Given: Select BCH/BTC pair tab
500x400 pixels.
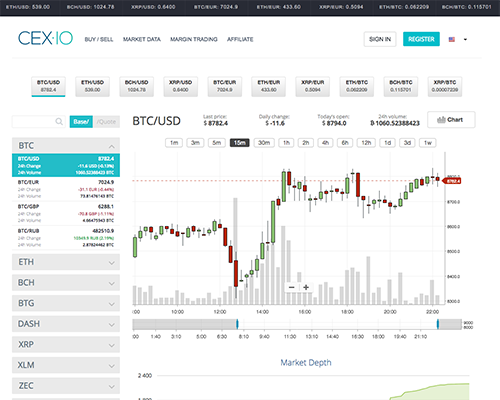Looking at the screenshot, I should pyautogui.click(x=401, y=86).
